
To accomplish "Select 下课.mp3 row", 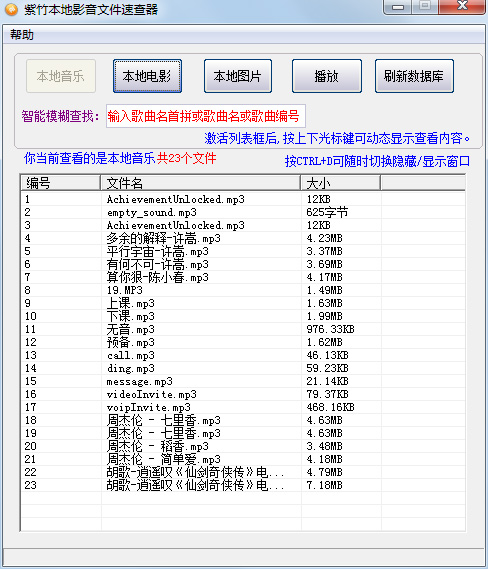I will click(x=242, y=316).
